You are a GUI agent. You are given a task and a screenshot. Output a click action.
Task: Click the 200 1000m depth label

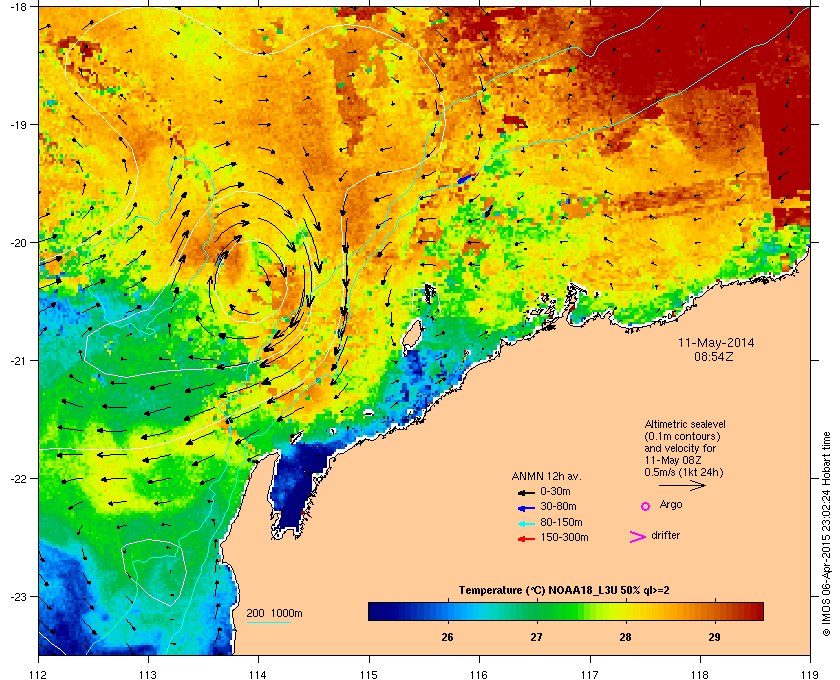(x=274, y=614)
